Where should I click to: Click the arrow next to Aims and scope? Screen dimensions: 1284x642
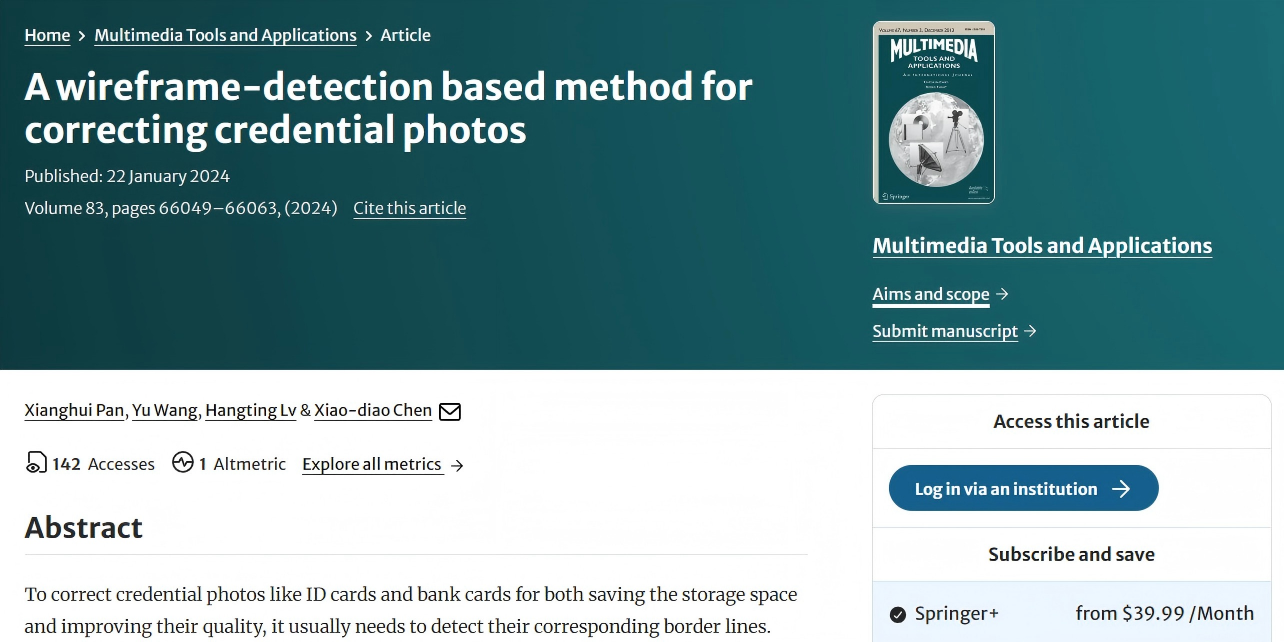1002,294
